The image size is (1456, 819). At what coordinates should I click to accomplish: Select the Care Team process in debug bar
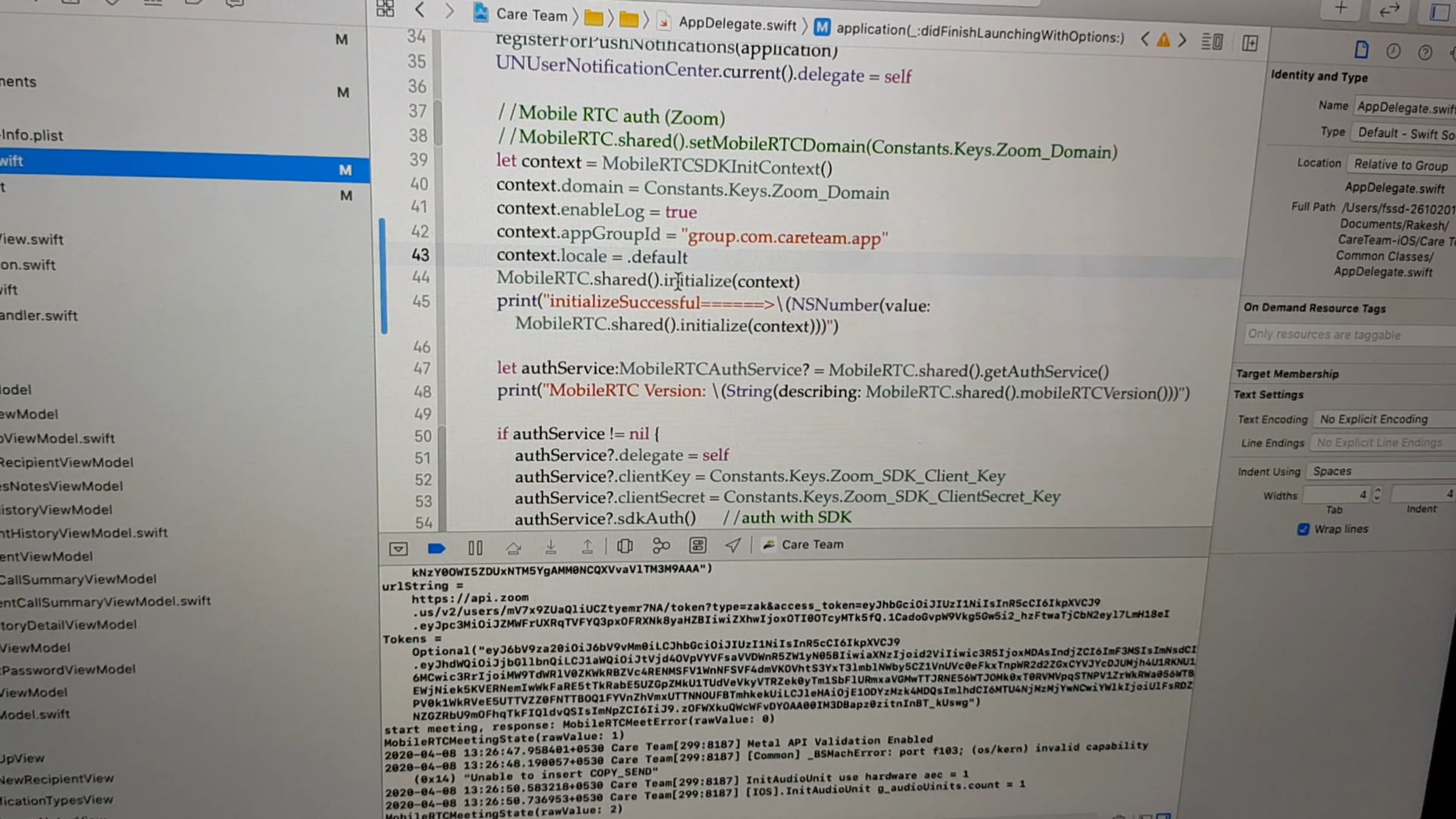coord(803,545)
